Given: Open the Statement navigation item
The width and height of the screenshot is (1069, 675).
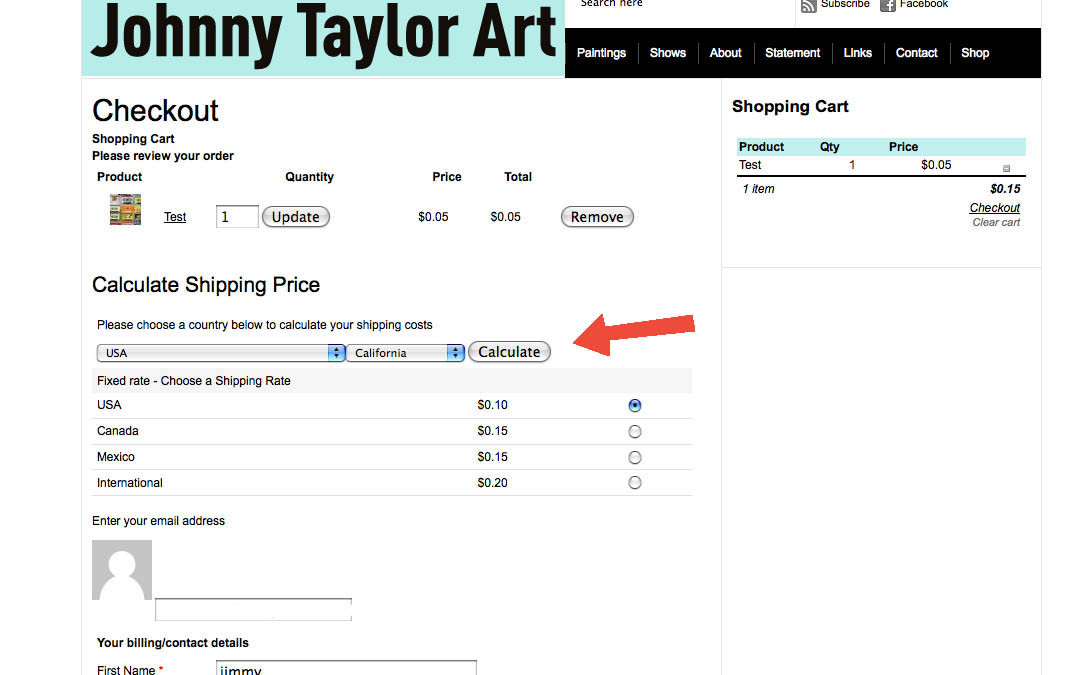Looking at the screenshot, I should coord(792,52).
